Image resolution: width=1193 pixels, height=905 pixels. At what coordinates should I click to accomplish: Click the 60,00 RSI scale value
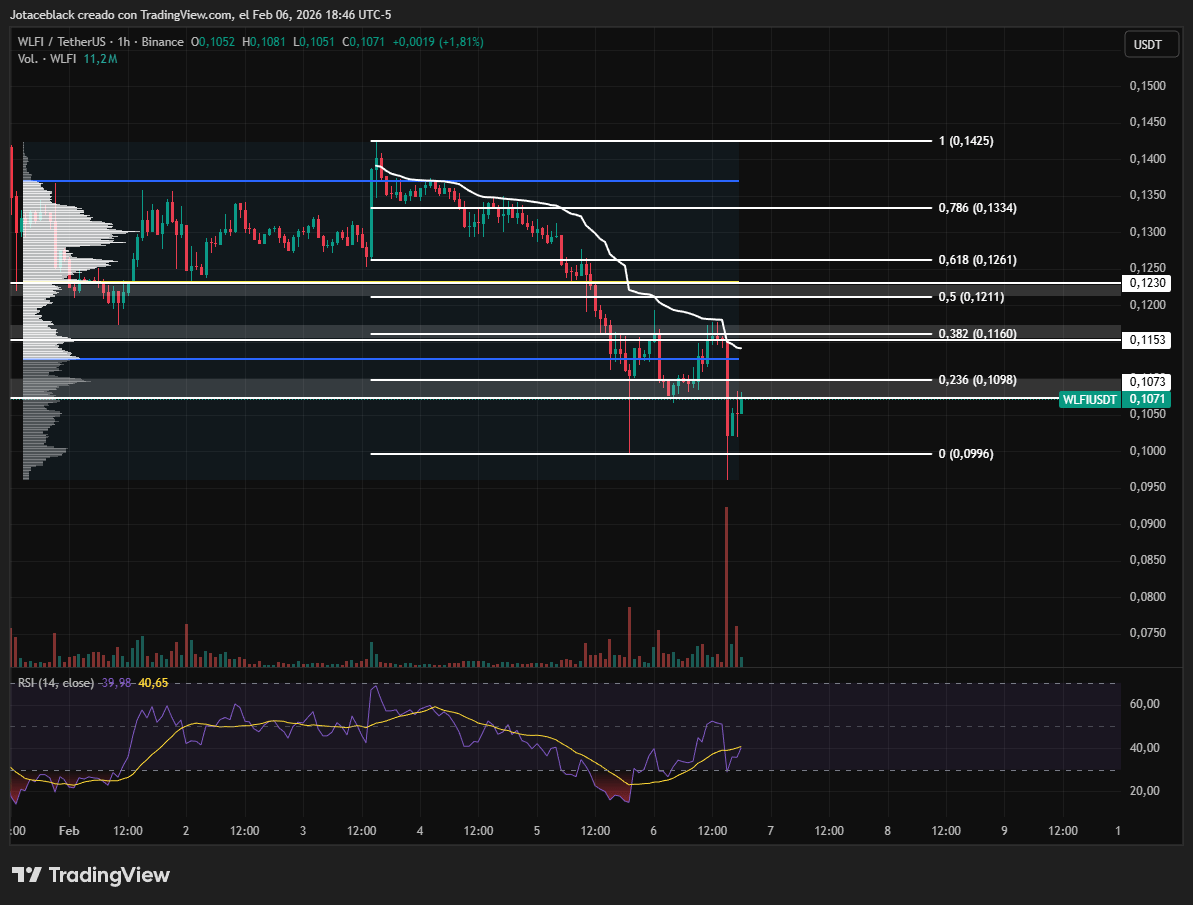(1144, 704)
